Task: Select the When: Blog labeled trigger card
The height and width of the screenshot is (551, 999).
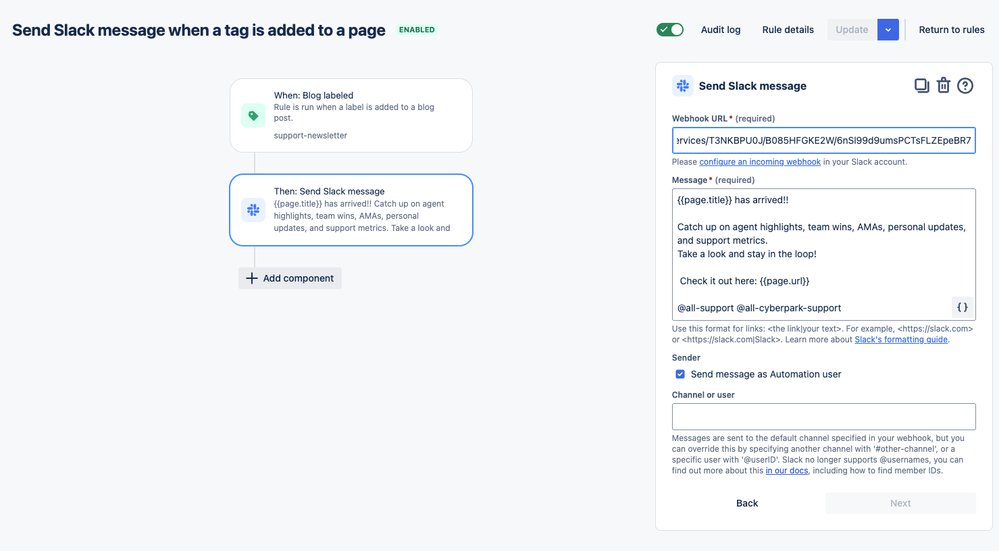Action: [x=351, y=115]
